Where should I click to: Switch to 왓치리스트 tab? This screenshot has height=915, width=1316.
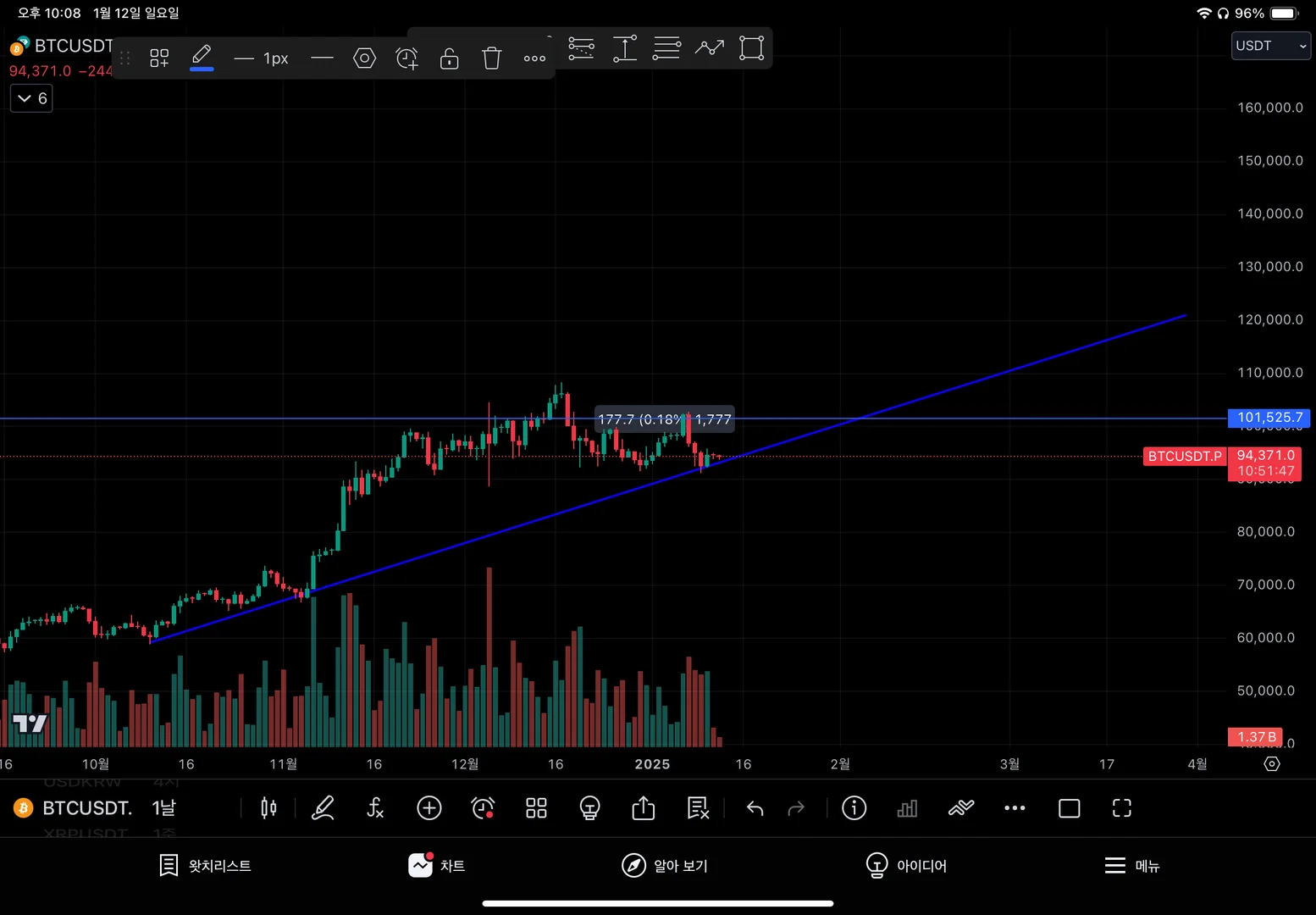click(x=206, y=865)
